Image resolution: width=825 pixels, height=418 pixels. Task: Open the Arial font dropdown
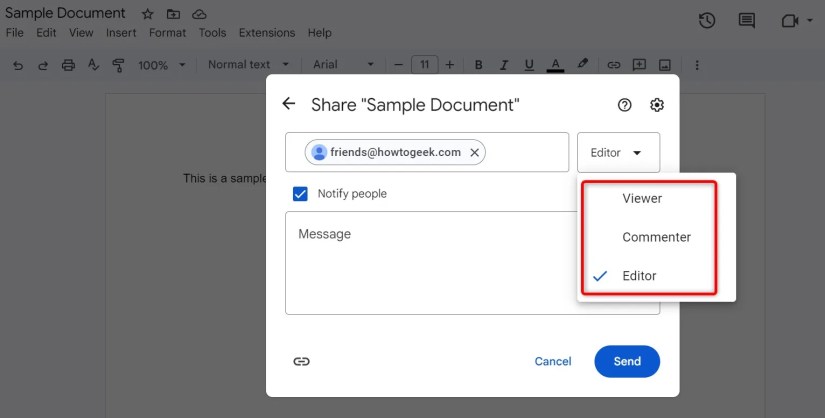343,65
